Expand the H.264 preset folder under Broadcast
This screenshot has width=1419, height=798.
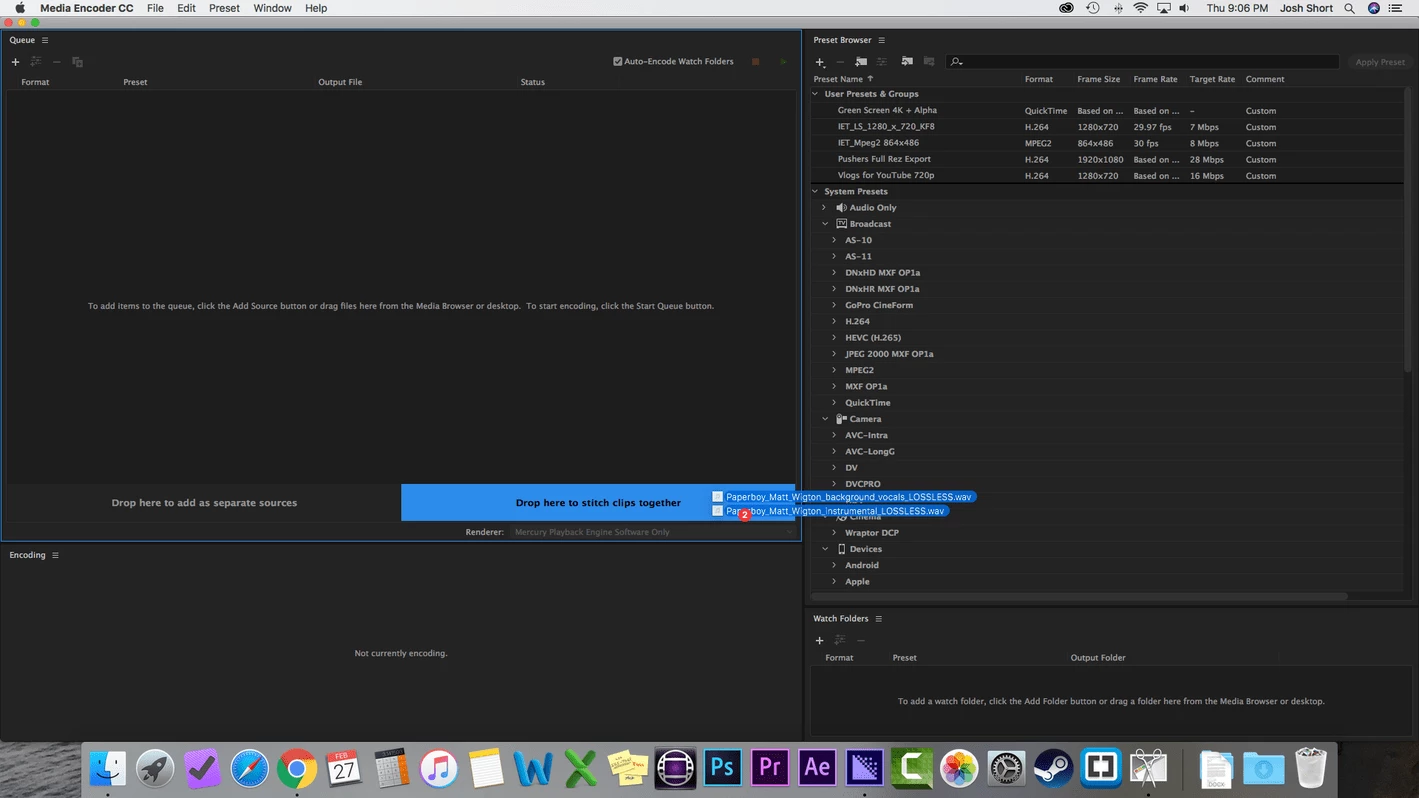835,322
